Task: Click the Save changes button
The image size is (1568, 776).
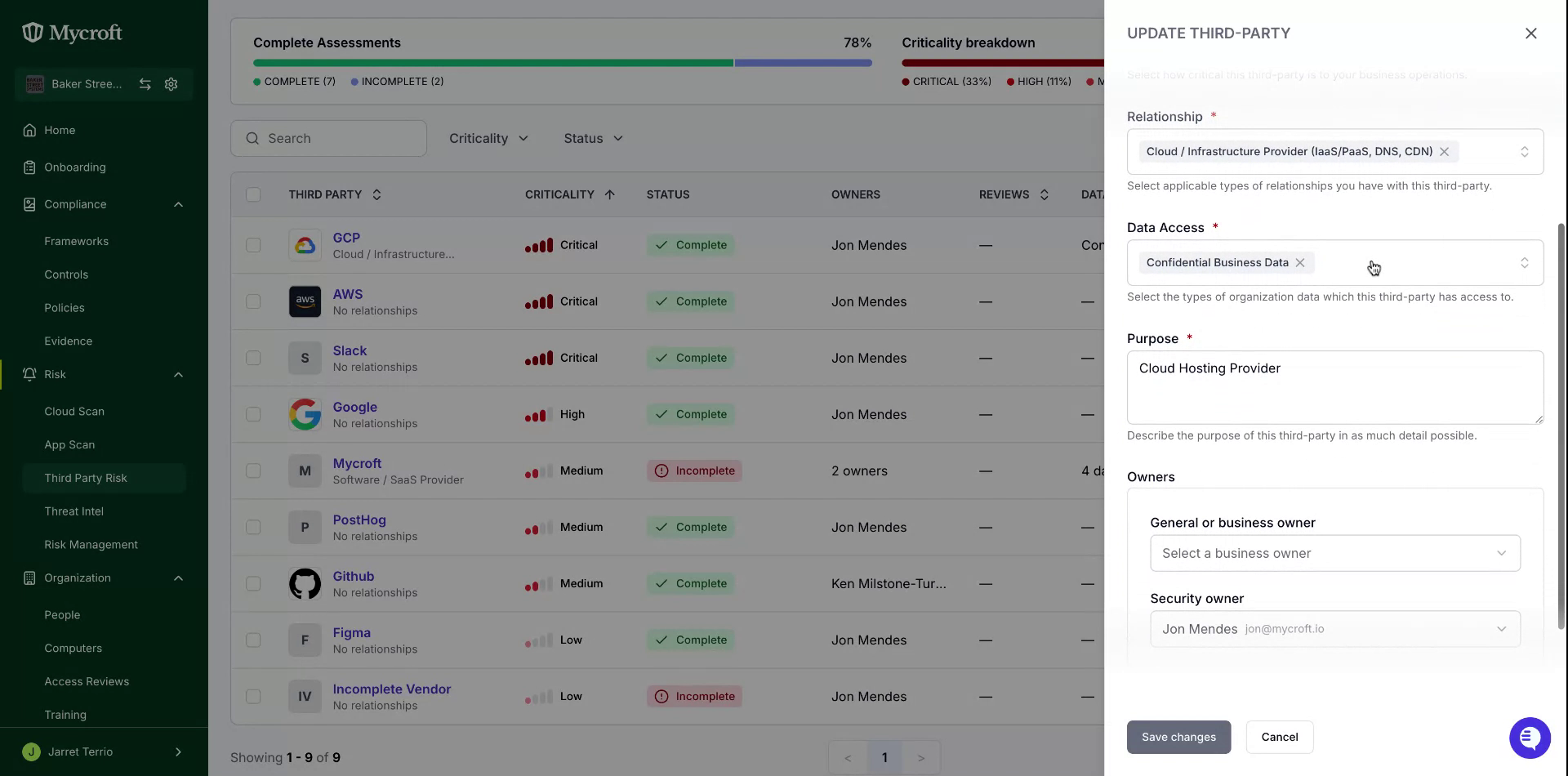Action: pyautogui.click(x=1178, y=737)
